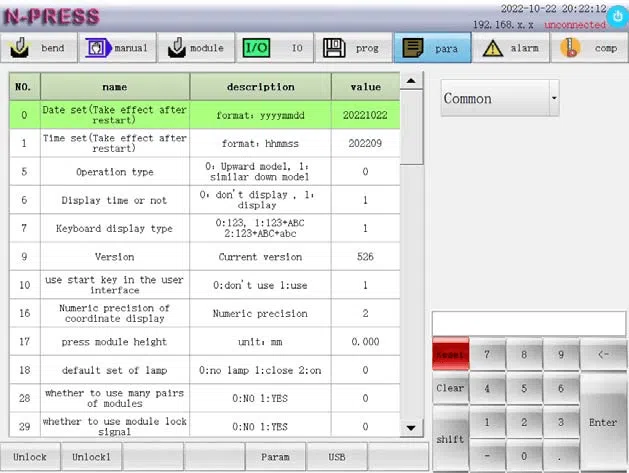
Task: Tap keypad digit 0
Action: 524,456
